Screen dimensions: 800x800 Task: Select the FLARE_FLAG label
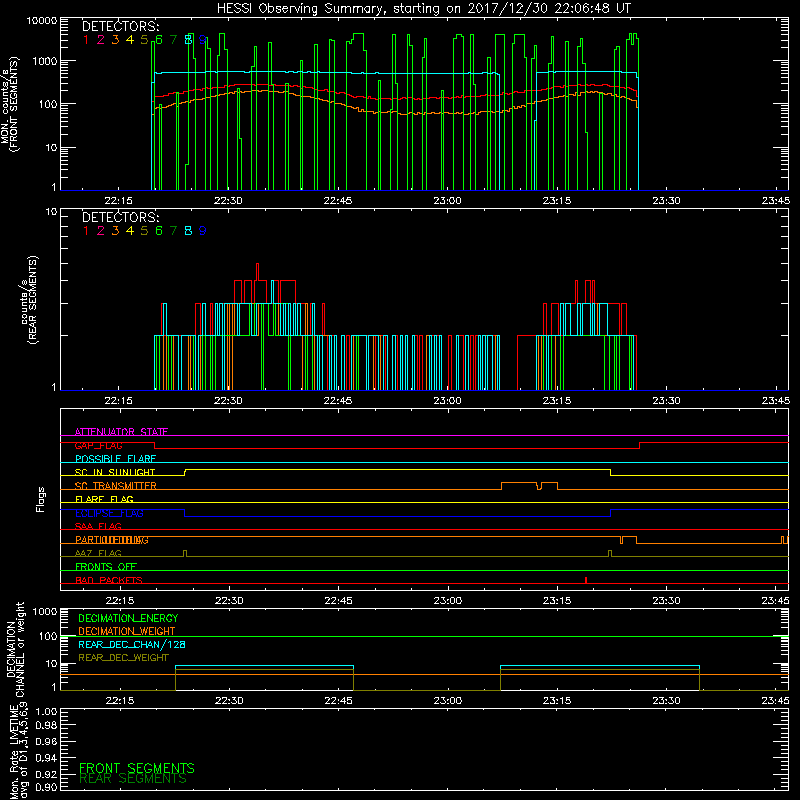tap(104, 499)
